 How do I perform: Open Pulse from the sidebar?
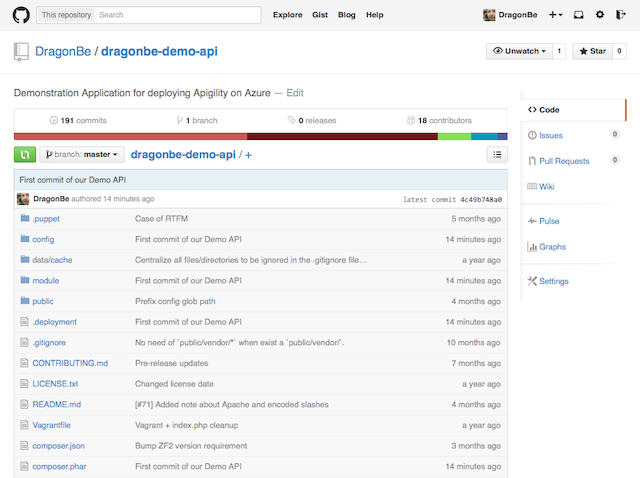[549, 220]
